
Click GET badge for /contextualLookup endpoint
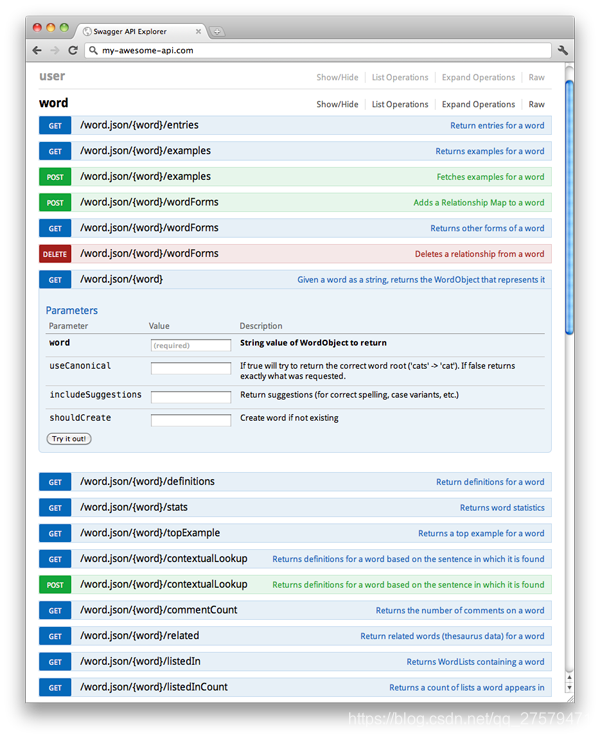[x=55, y=559]
